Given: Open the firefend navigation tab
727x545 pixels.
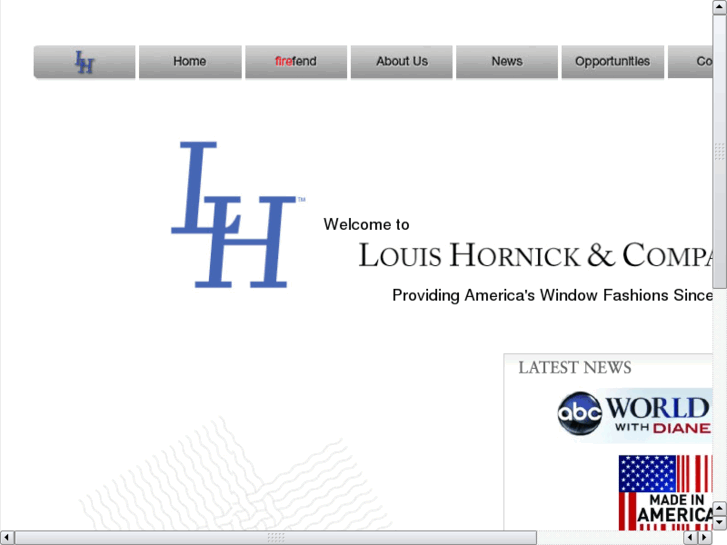Looking at the screenshot, I should pyautogui.click(x=296, y=62).
